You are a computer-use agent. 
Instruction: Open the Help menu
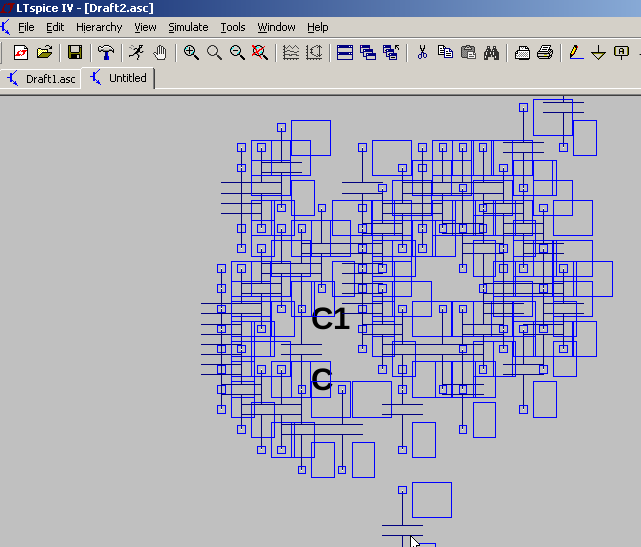pyautogui.click(x=318, y=27)
